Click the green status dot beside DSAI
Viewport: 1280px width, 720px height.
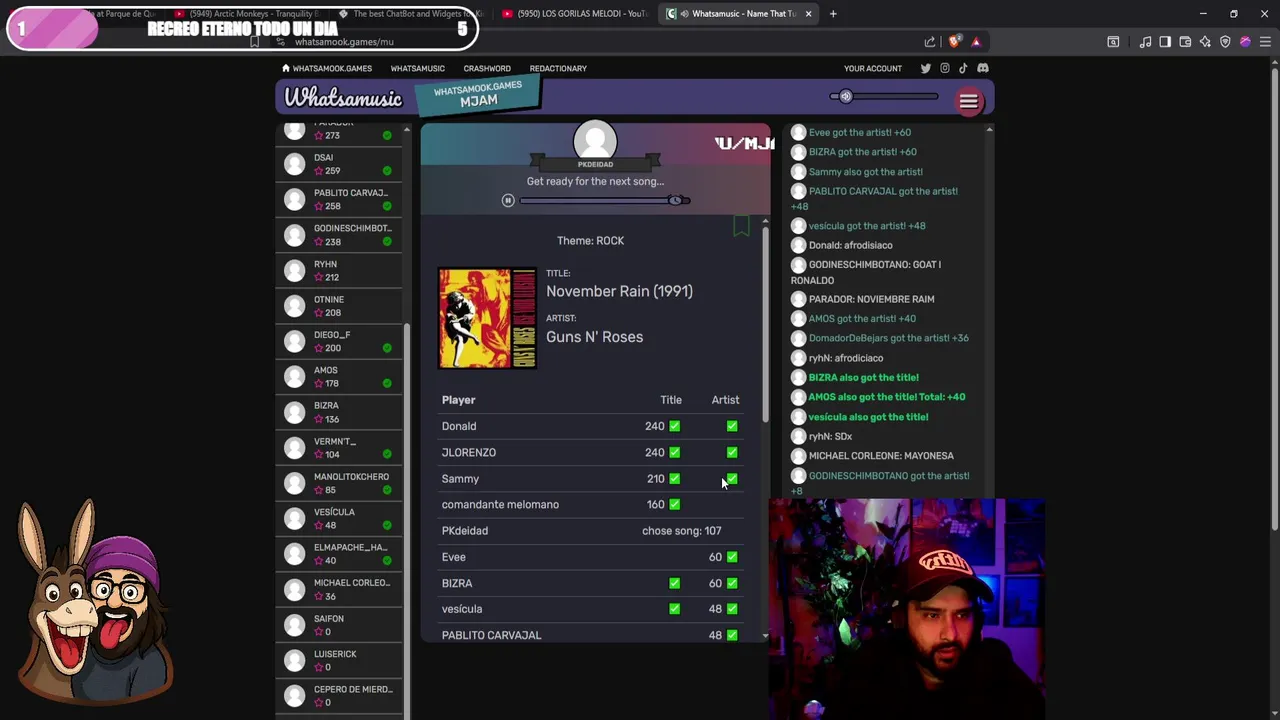pos(387,171)
